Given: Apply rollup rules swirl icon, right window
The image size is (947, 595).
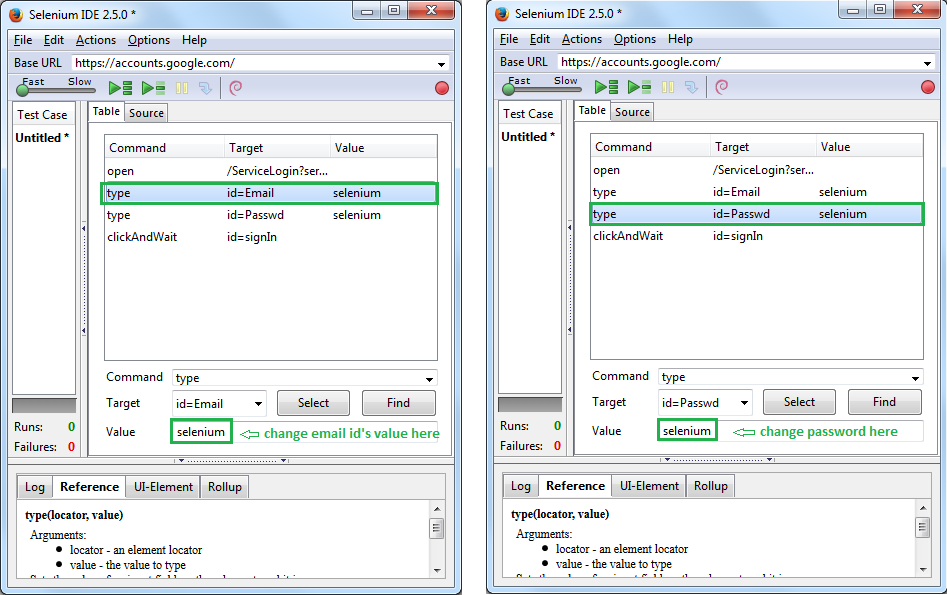Looking at the screenshot, I should (722, 87).
